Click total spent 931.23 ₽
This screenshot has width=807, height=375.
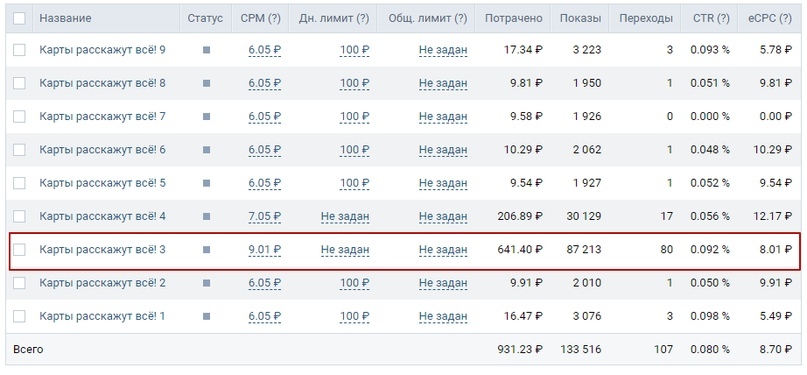pyautogui.click(x=520, y=349)
